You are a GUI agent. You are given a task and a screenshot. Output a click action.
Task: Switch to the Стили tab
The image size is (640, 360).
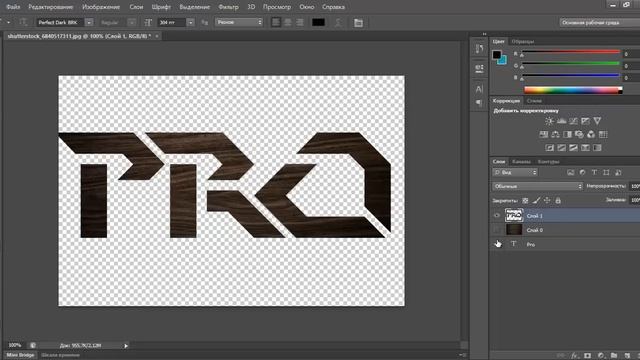pyautogui.click(x=534, y=101)
